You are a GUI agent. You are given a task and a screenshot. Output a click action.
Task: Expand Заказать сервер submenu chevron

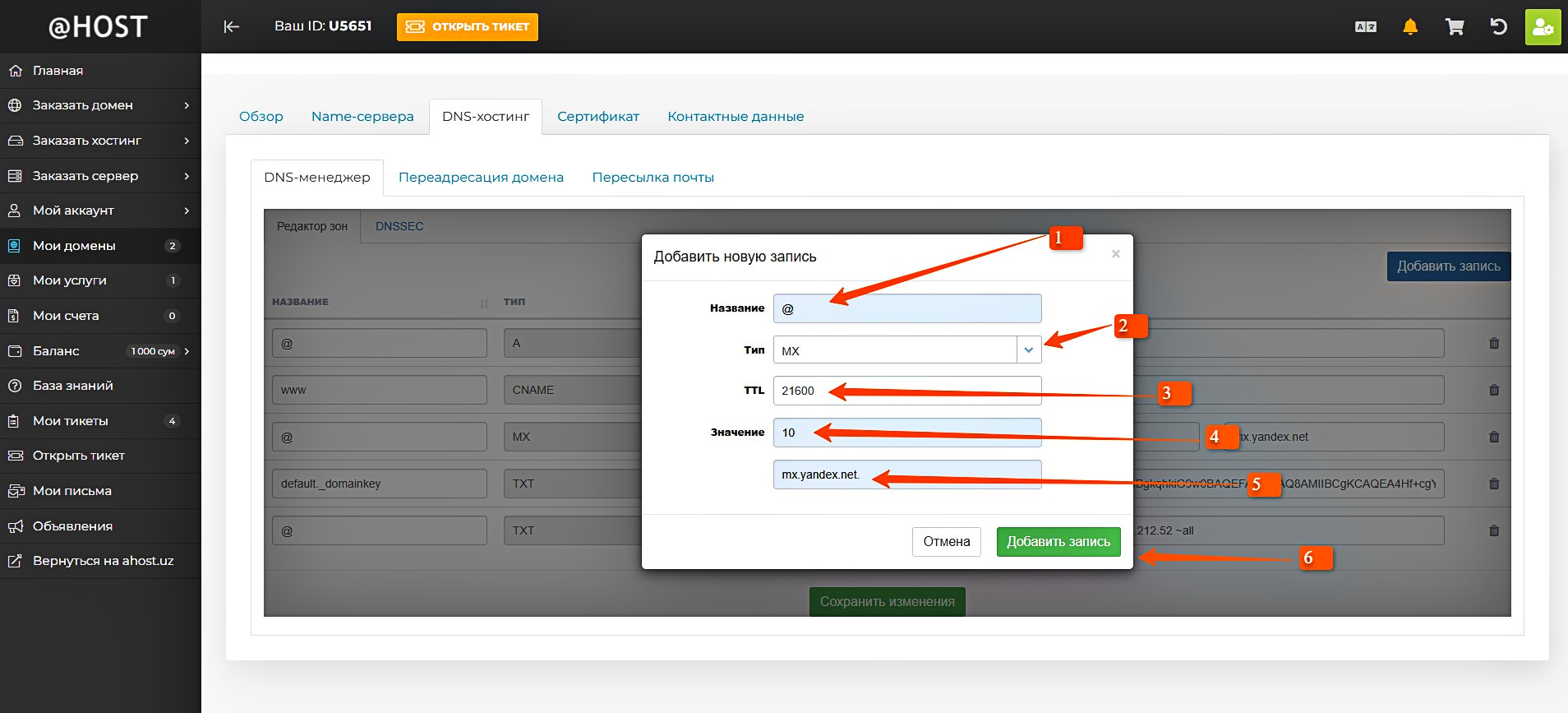[187, 176]
